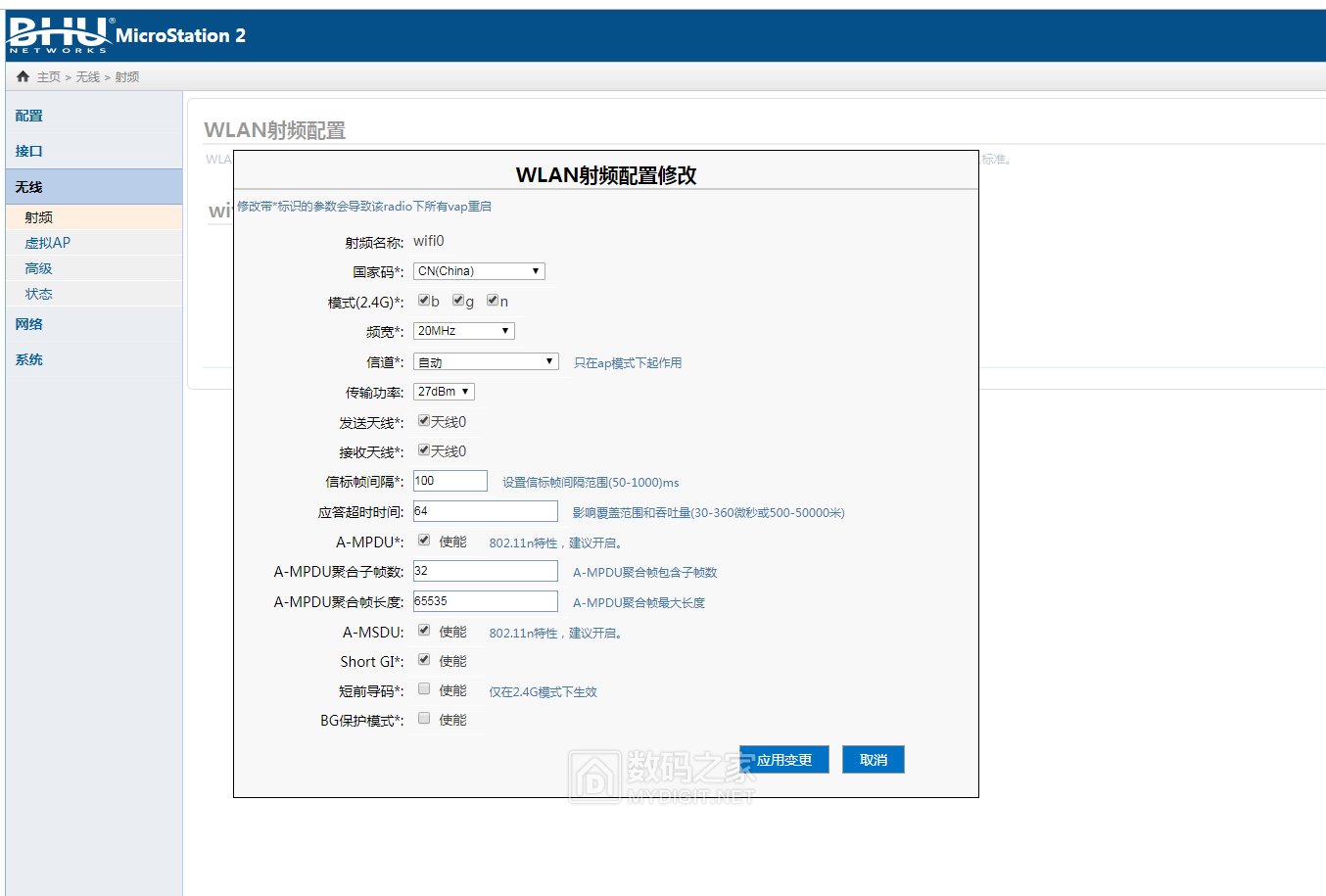Open the 网络 section in the sidebar
The height and width of the screenshot is (896, 1326).
[29, 324]
